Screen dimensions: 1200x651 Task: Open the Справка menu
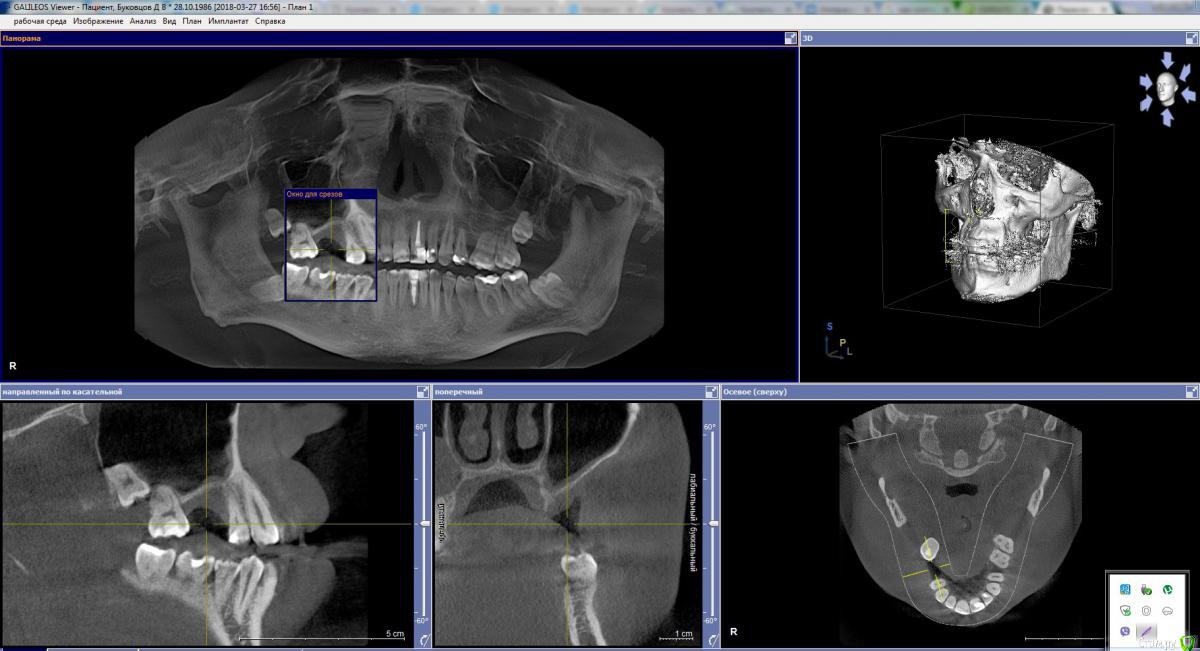(270, 21)
